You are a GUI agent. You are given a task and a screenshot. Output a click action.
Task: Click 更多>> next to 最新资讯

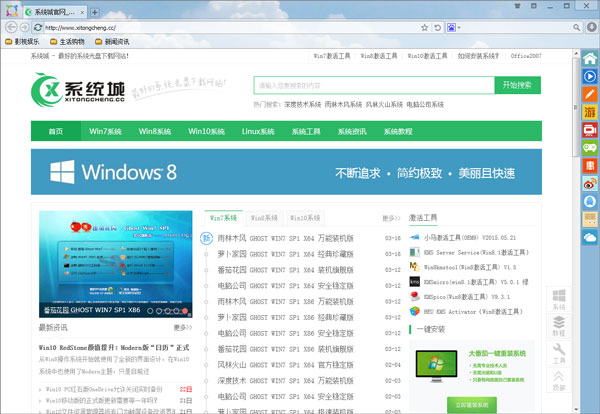pyautogui.click(x=183, y=328)
